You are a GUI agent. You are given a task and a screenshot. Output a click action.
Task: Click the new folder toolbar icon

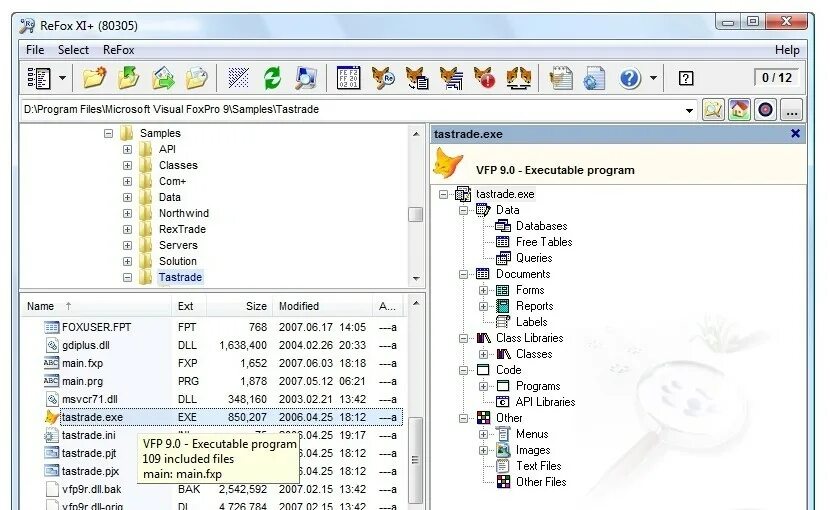pos(95,78)
